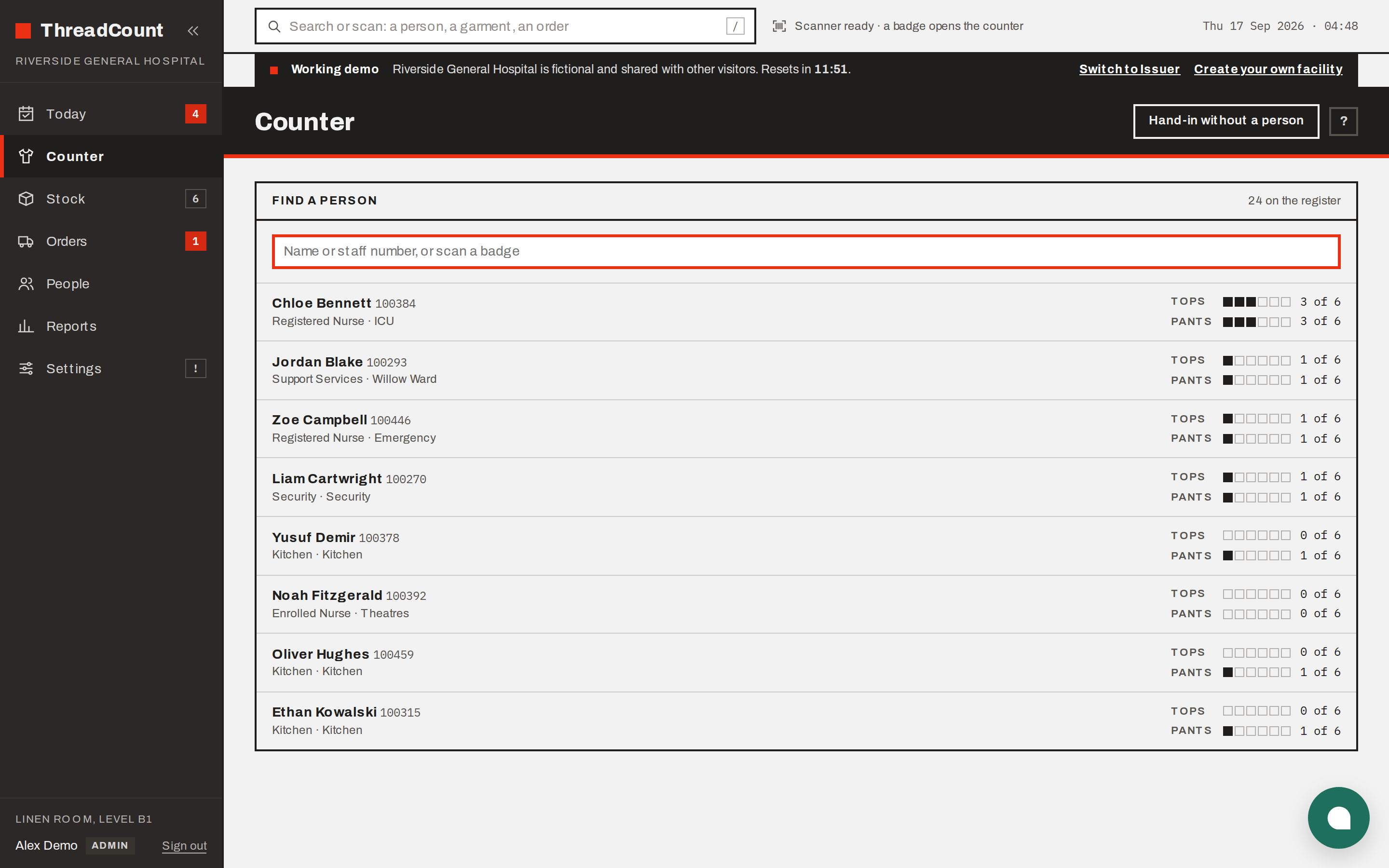This screenshot has width=1389, height=868.
Task: Click the Today badge showing 4
Action: [x=196, y=114]
